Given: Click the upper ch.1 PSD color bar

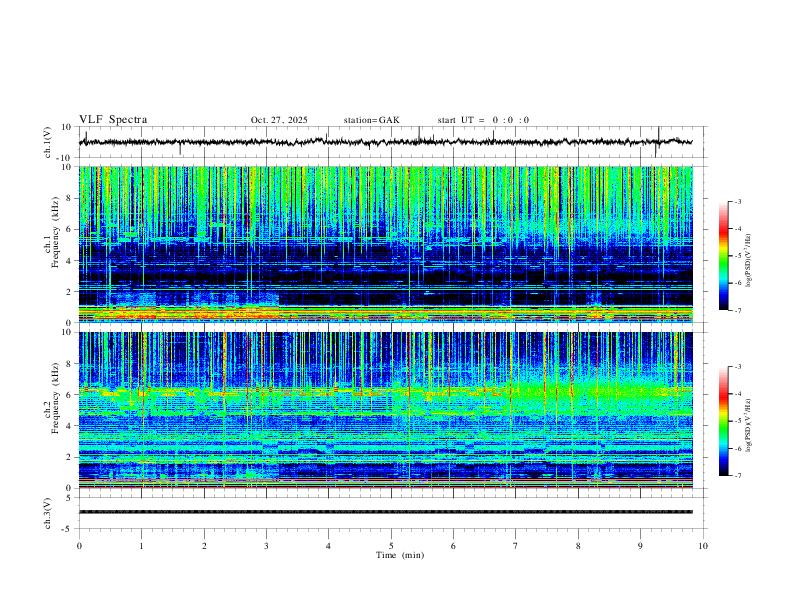Looking at the screenshot, I should 723,256.
